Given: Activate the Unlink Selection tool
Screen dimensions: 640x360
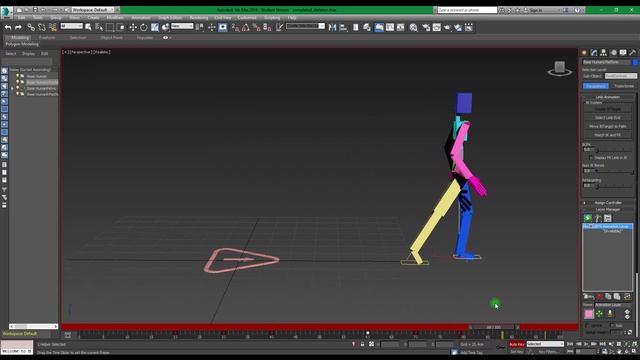Looking at the screenshot, I should coord(42,27).
